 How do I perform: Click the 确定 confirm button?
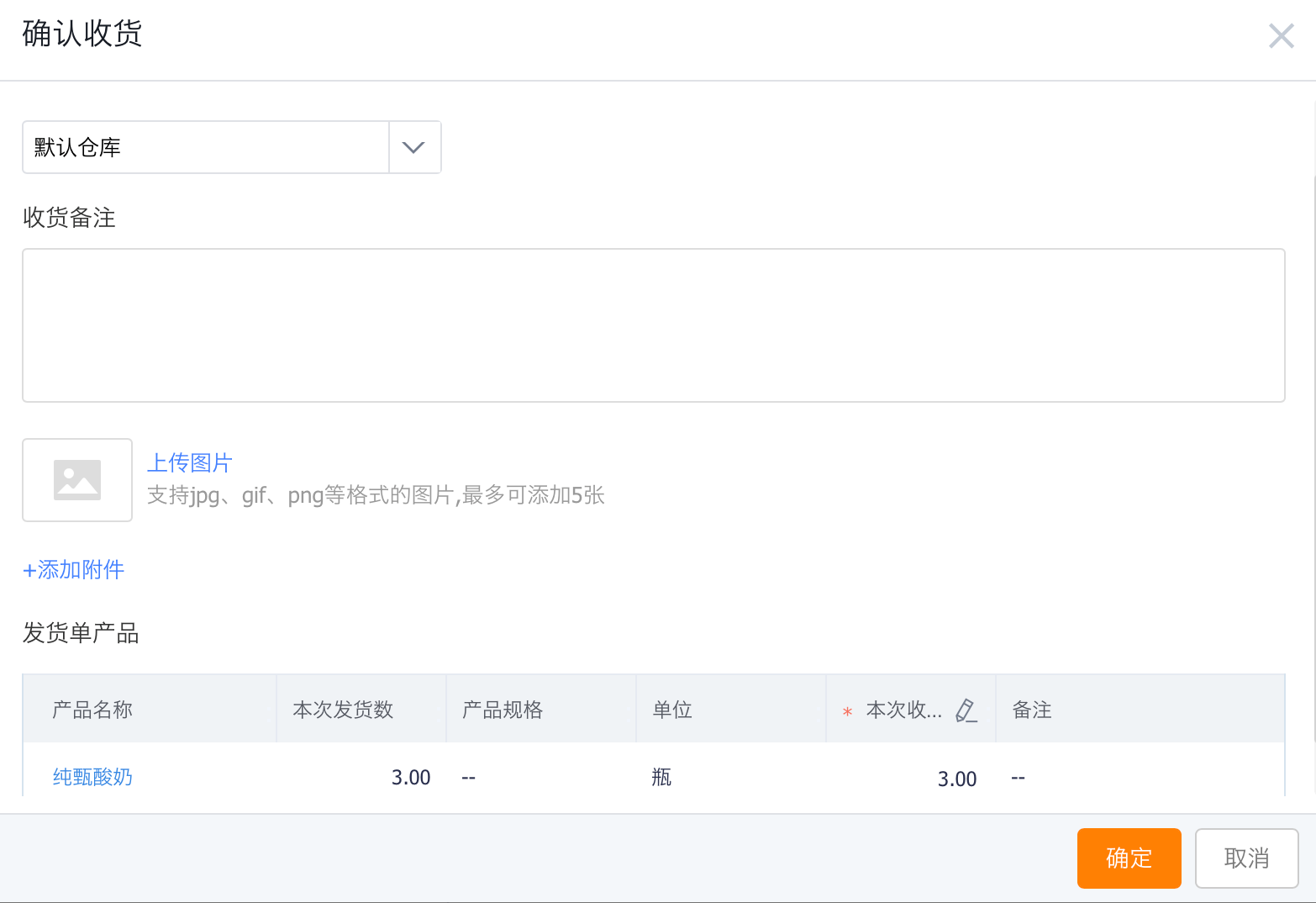[1129, 858]
